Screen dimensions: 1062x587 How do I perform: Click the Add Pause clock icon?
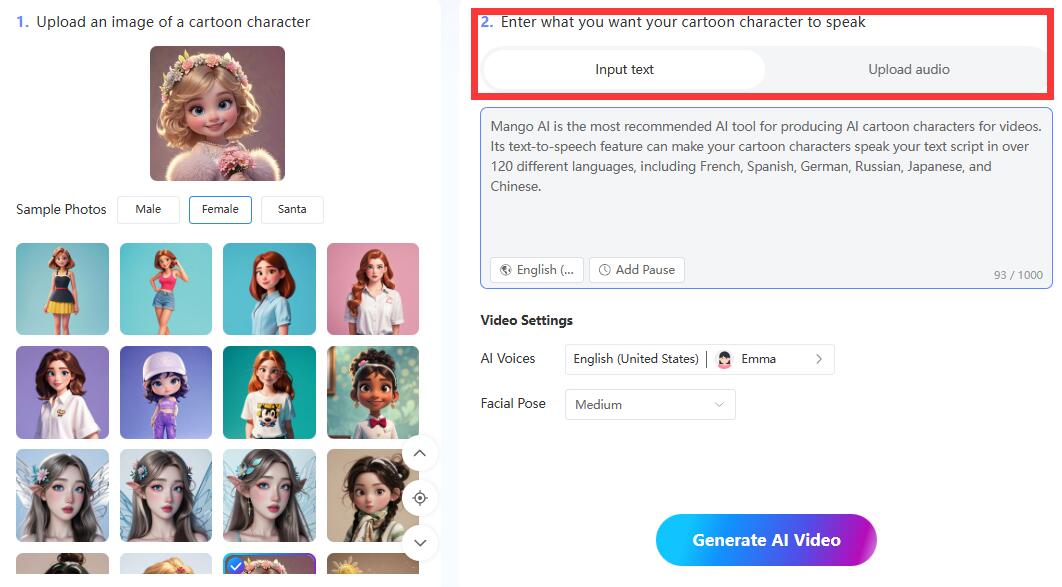[604, 270]
